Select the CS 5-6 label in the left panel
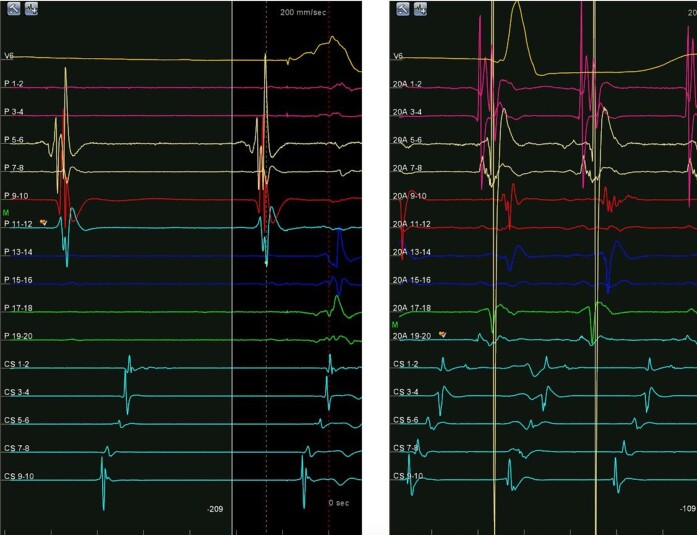The height and width of the screenshot is (535, 697). 16,420
